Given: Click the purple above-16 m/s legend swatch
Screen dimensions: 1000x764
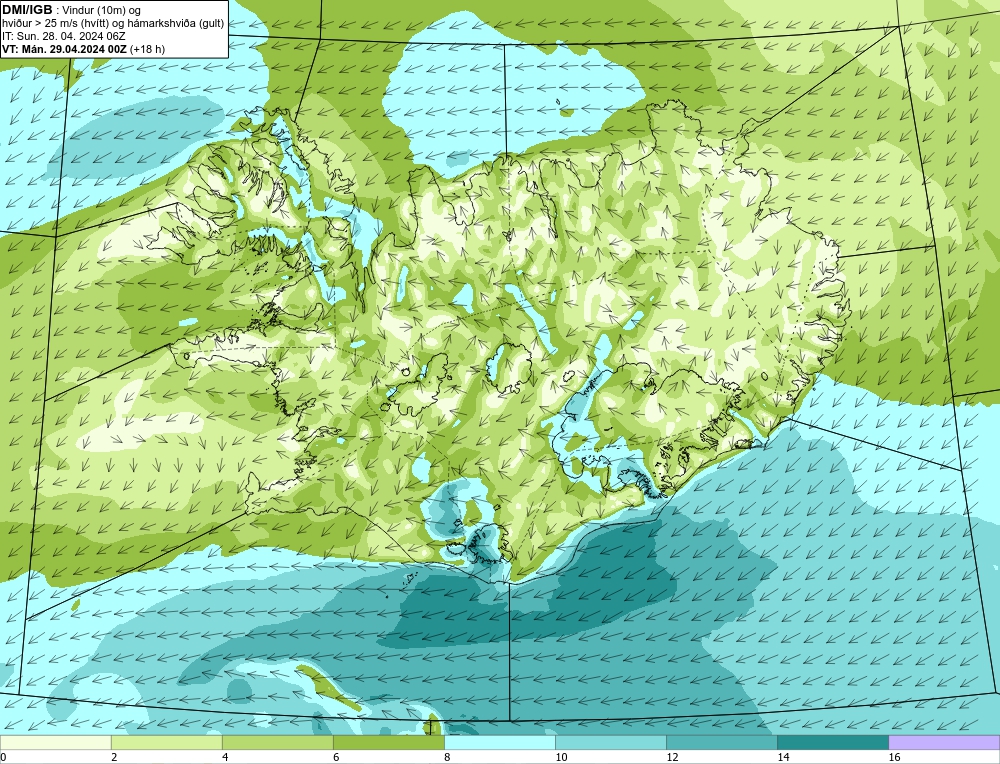Looking at the screenshot, I should [944, 742].
